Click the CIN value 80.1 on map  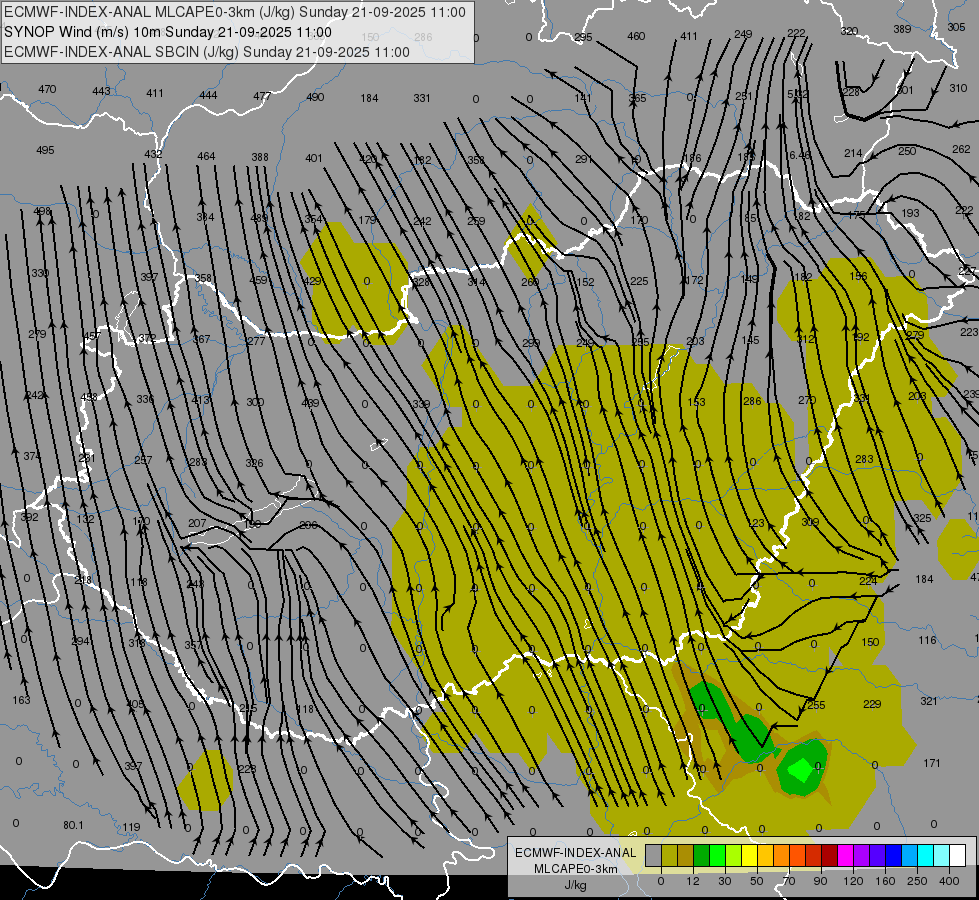73,825
